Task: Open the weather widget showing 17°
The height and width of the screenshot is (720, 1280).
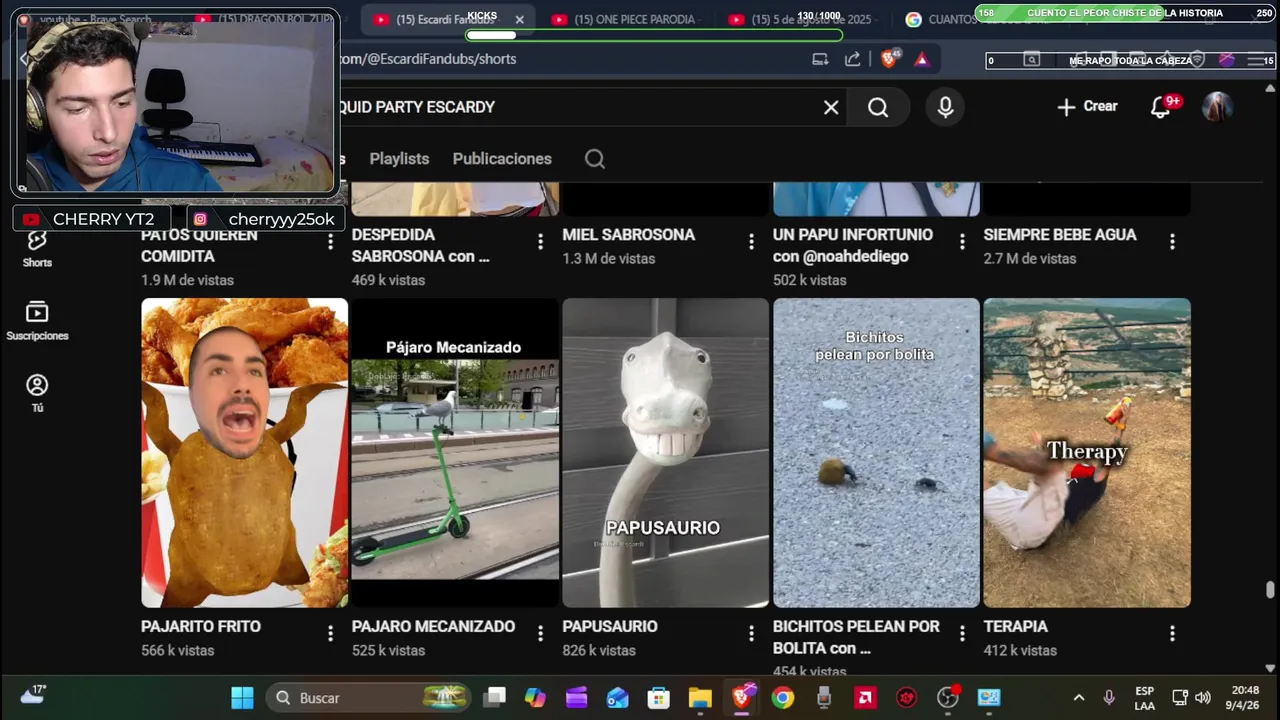Action: pyautogui.click(x=32, y=695)
